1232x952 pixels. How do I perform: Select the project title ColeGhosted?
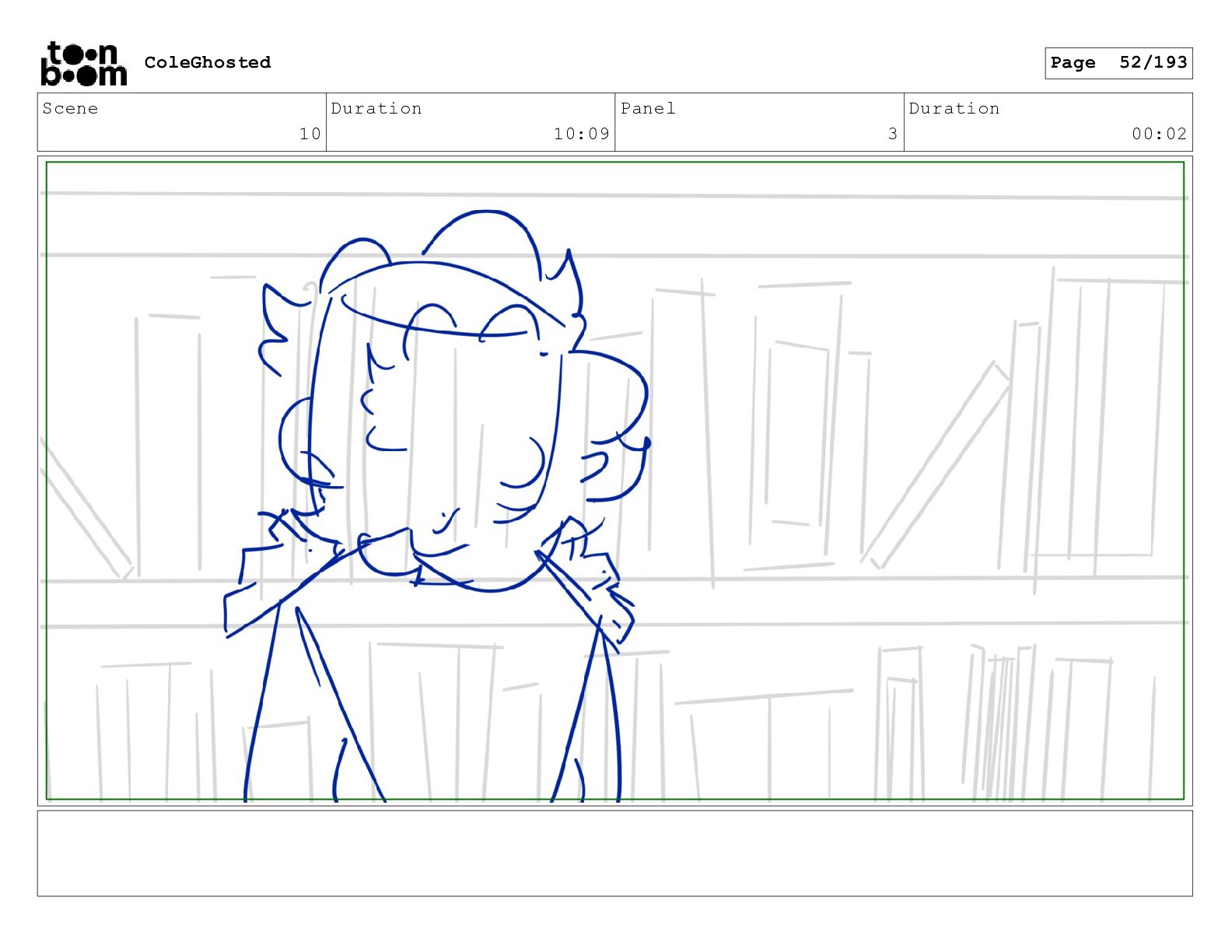(x=208, y=62)
